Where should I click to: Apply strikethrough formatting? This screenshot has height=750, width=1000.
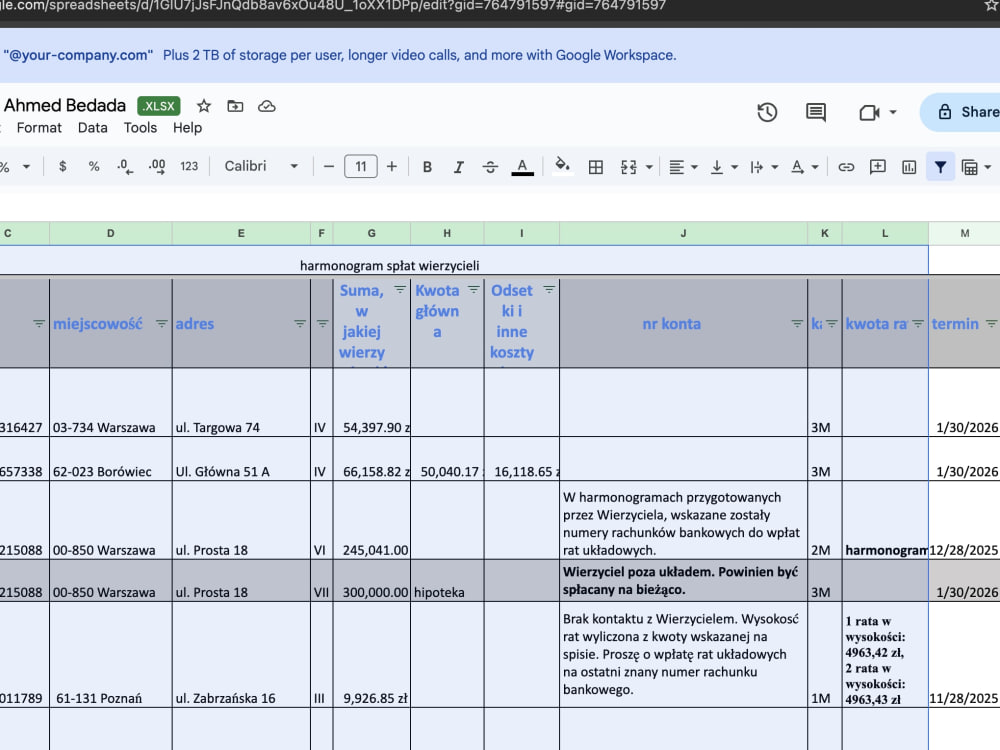pyautogui.click(x=490, y=167)
